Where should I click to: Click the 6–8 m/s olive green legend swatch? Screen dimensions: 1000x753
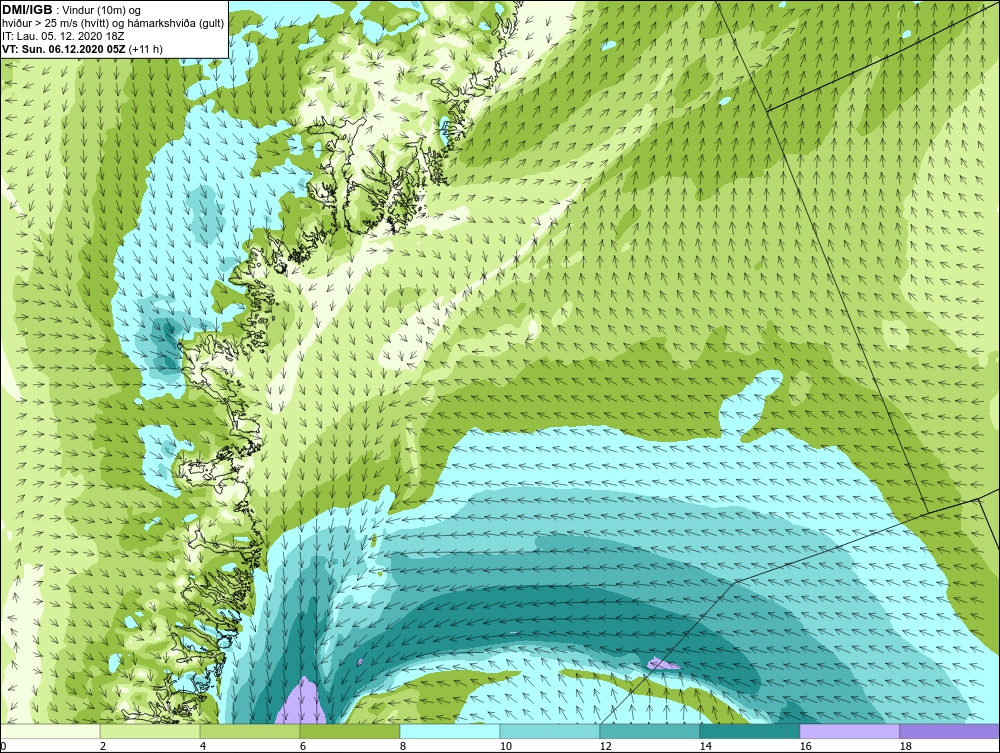tap(350, 731)
